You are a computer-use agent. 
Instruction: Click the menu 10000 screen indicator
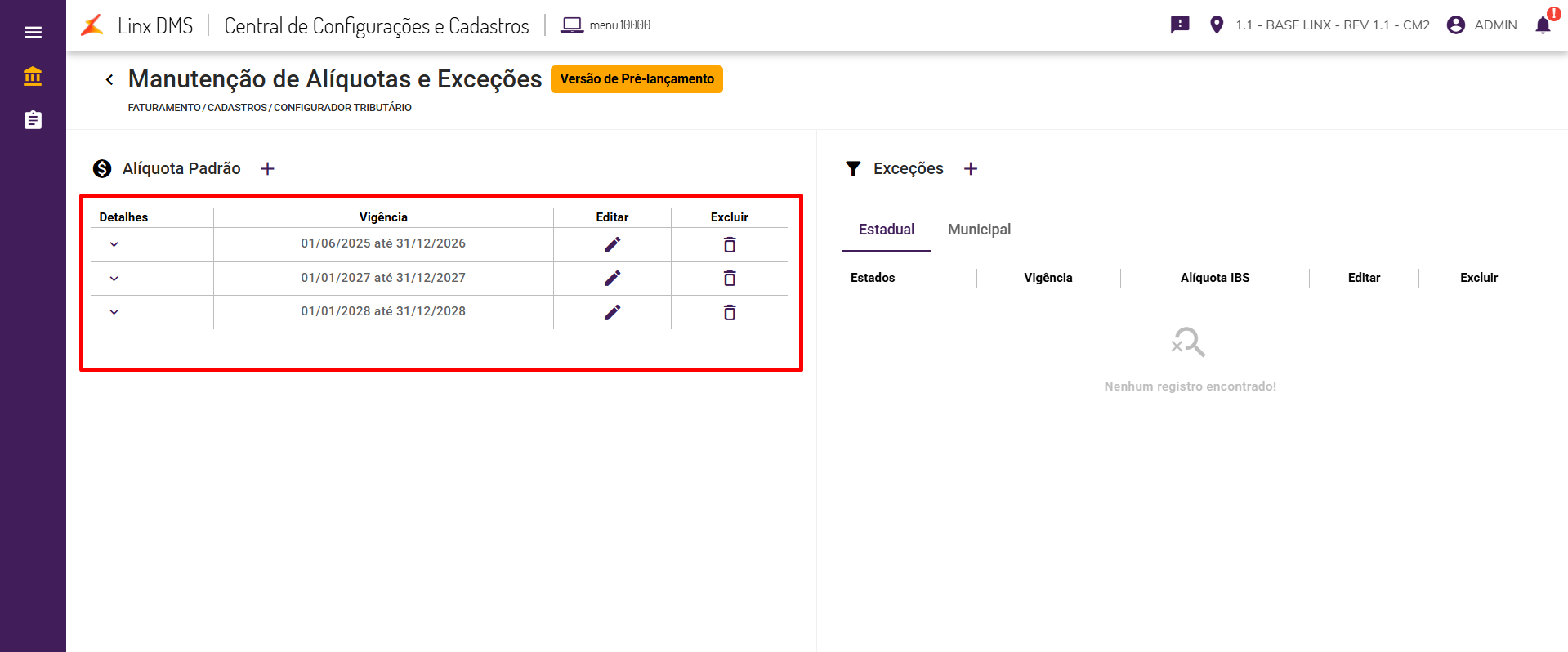(x=605, y=25)
